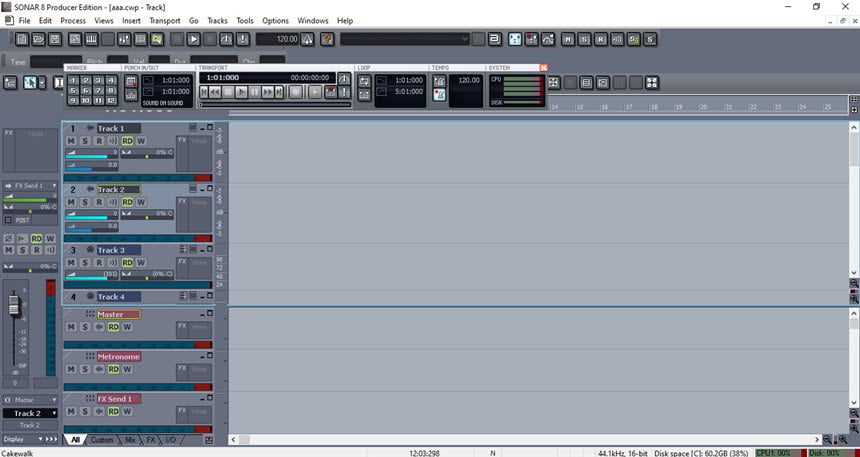Image resolution: width=860 pixels, height=457 pixels.
Task: Open the Piano Roll view icon
Action: tap(92, 40)
